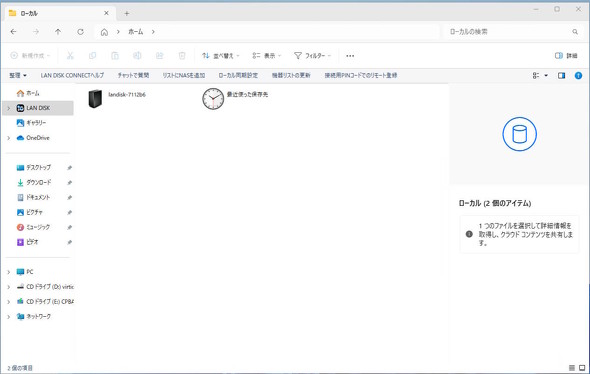Select ホーム in the navigation pane
Viewport: 590px width, 374px height.
click(x=32, y=93)
